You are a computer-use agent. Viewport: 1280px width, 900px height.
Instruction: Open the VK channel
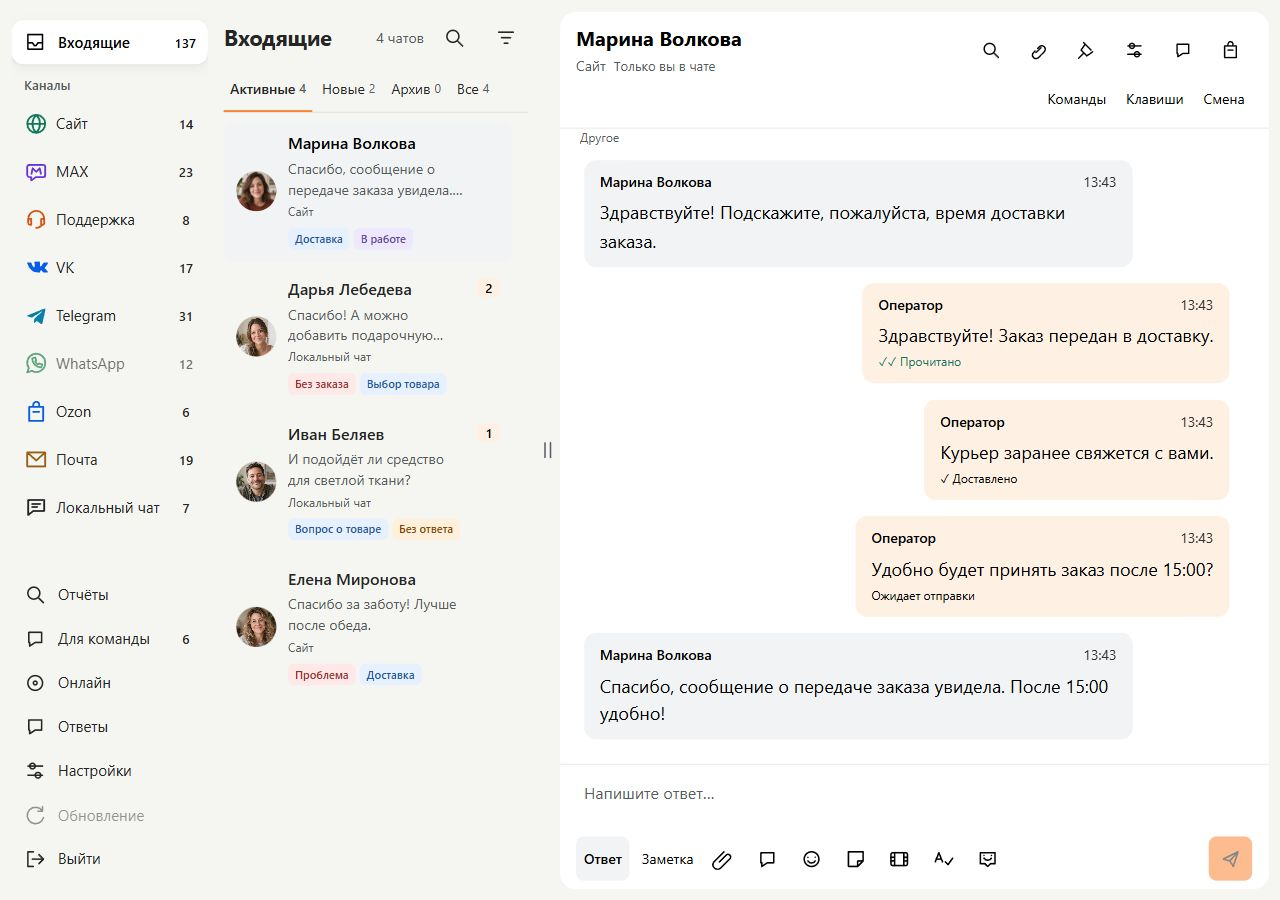(x=110, y=268)
